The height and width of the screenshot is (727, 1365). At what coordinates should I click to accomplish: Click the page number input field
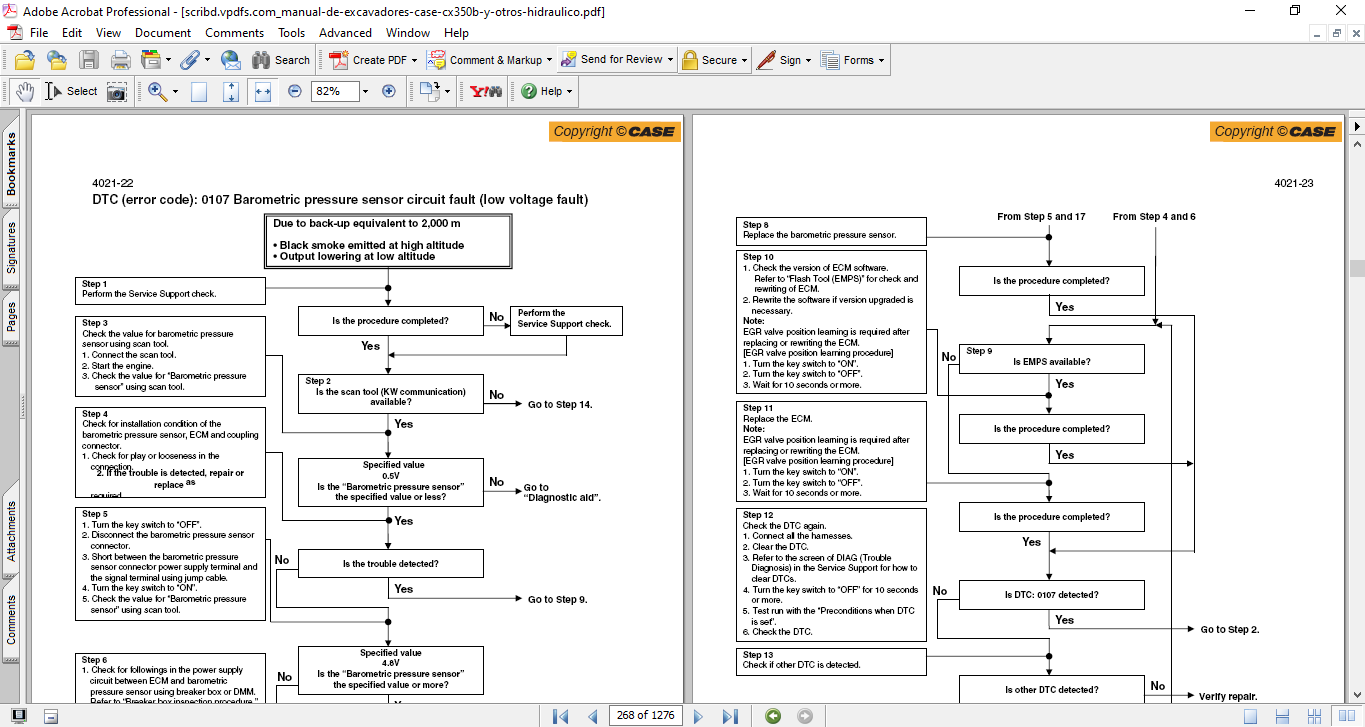[x=647, y=716]
